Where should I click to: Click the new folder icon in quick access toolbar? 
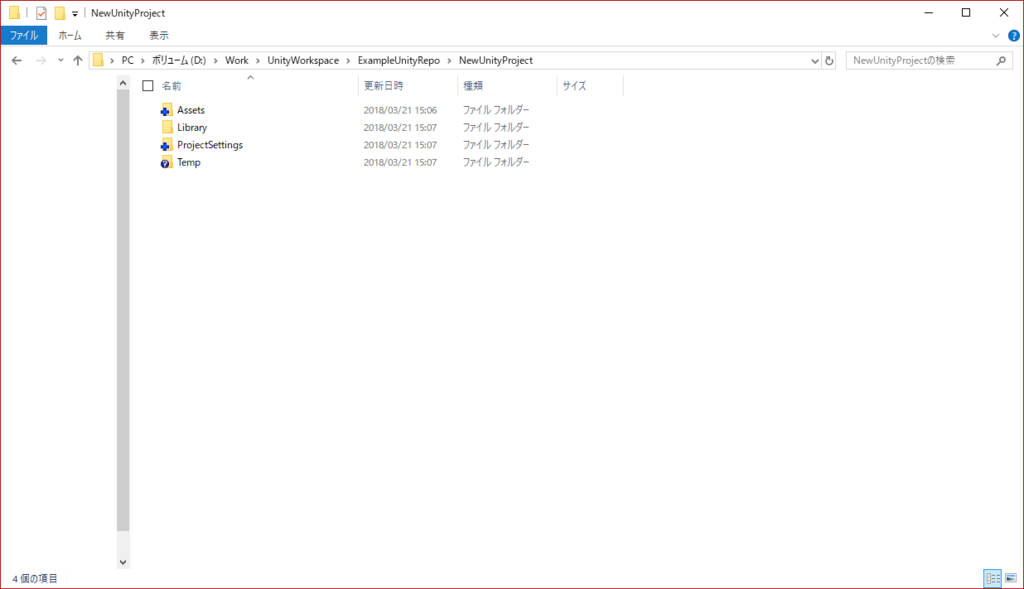point(59,12)
